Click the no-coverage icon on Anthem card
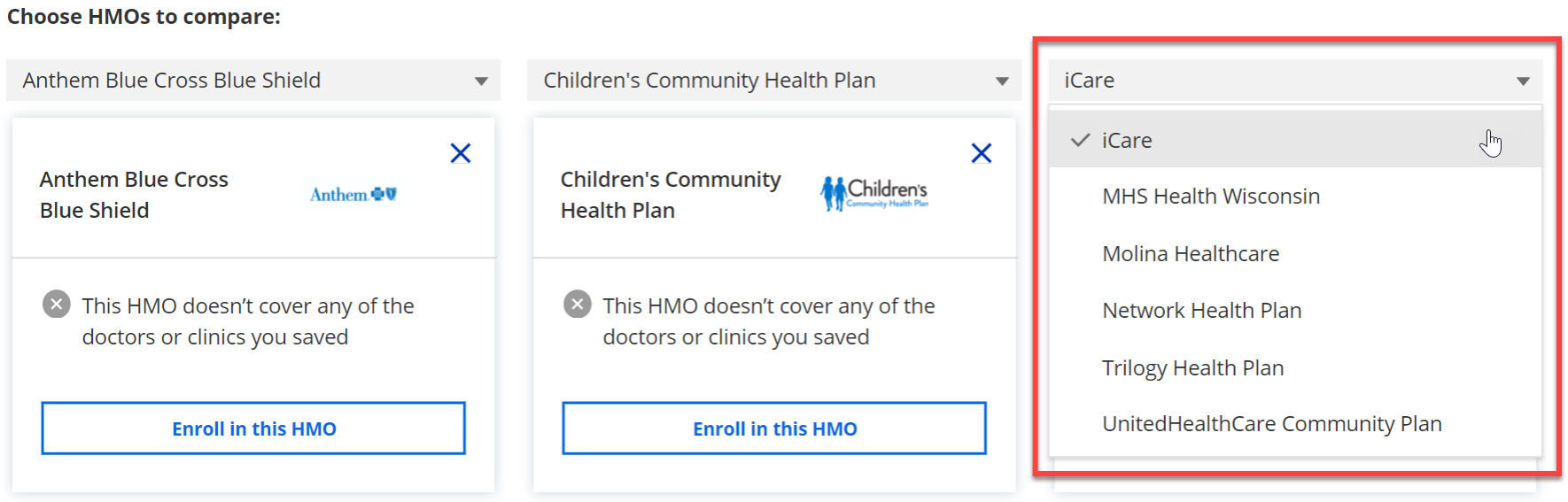1568x502 pixels. (x=57, y=305)
